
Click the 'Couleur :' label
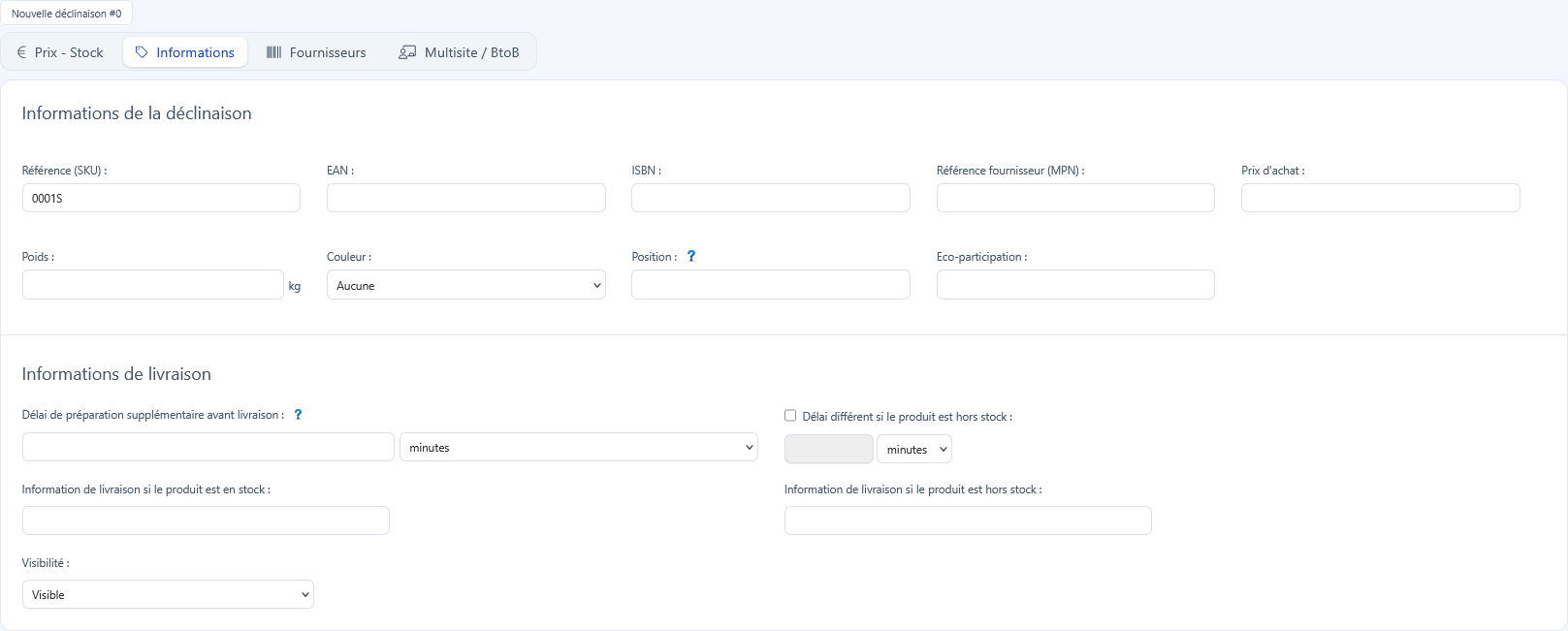(349, 257)
